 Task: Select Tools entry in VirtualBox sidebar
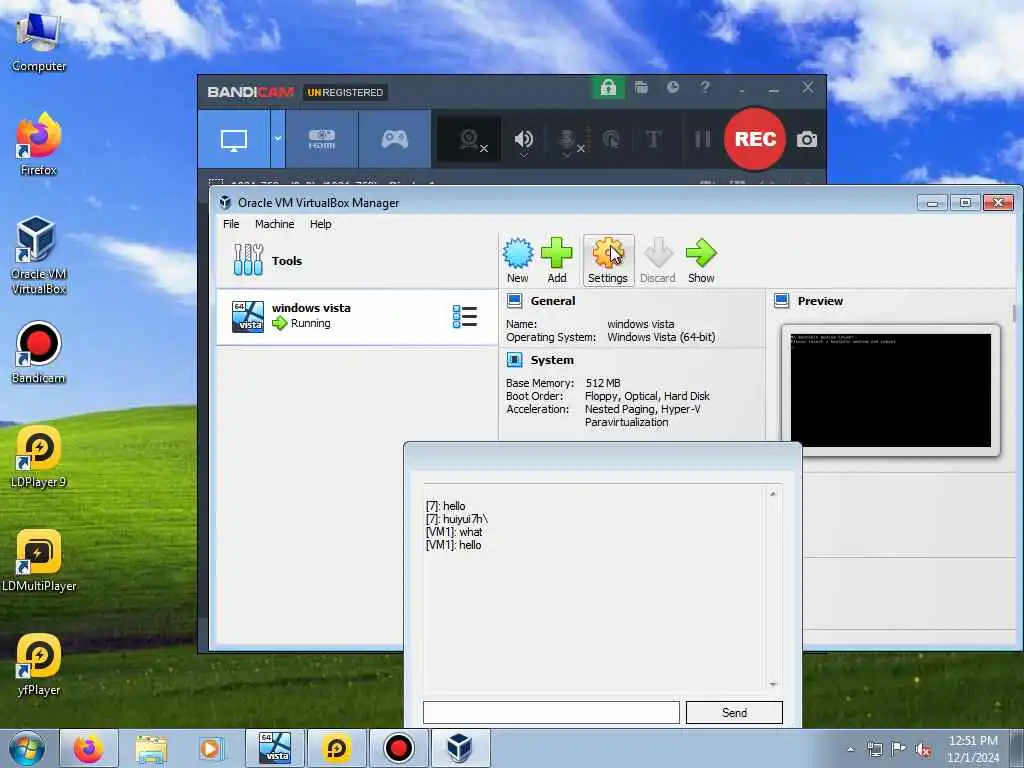click(357, 261)
